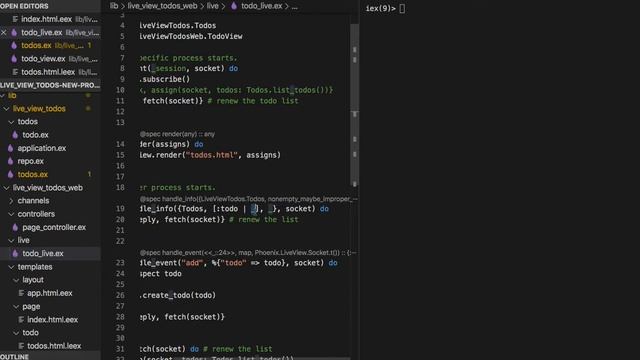Open todo.ex in explorer tree

point(36,135)
